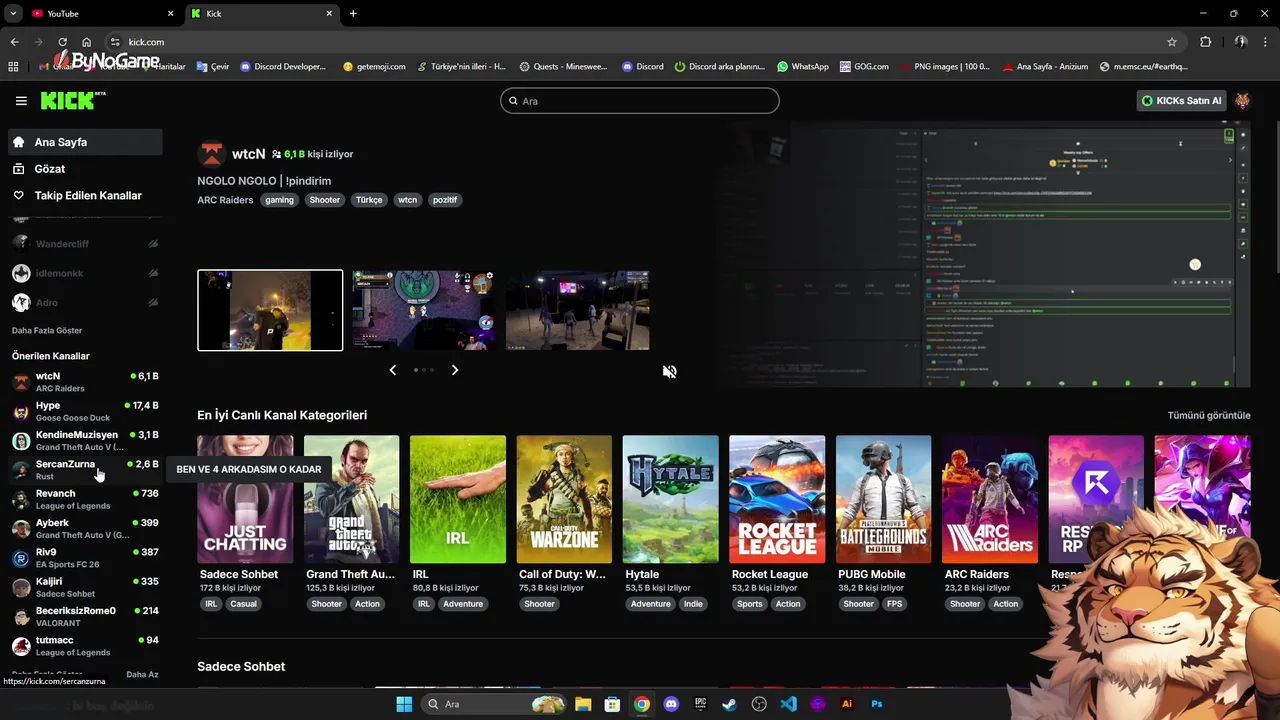Collapse recommended list with Daha Az
This screenshot has width=1280, height=720.
[142, 675]
